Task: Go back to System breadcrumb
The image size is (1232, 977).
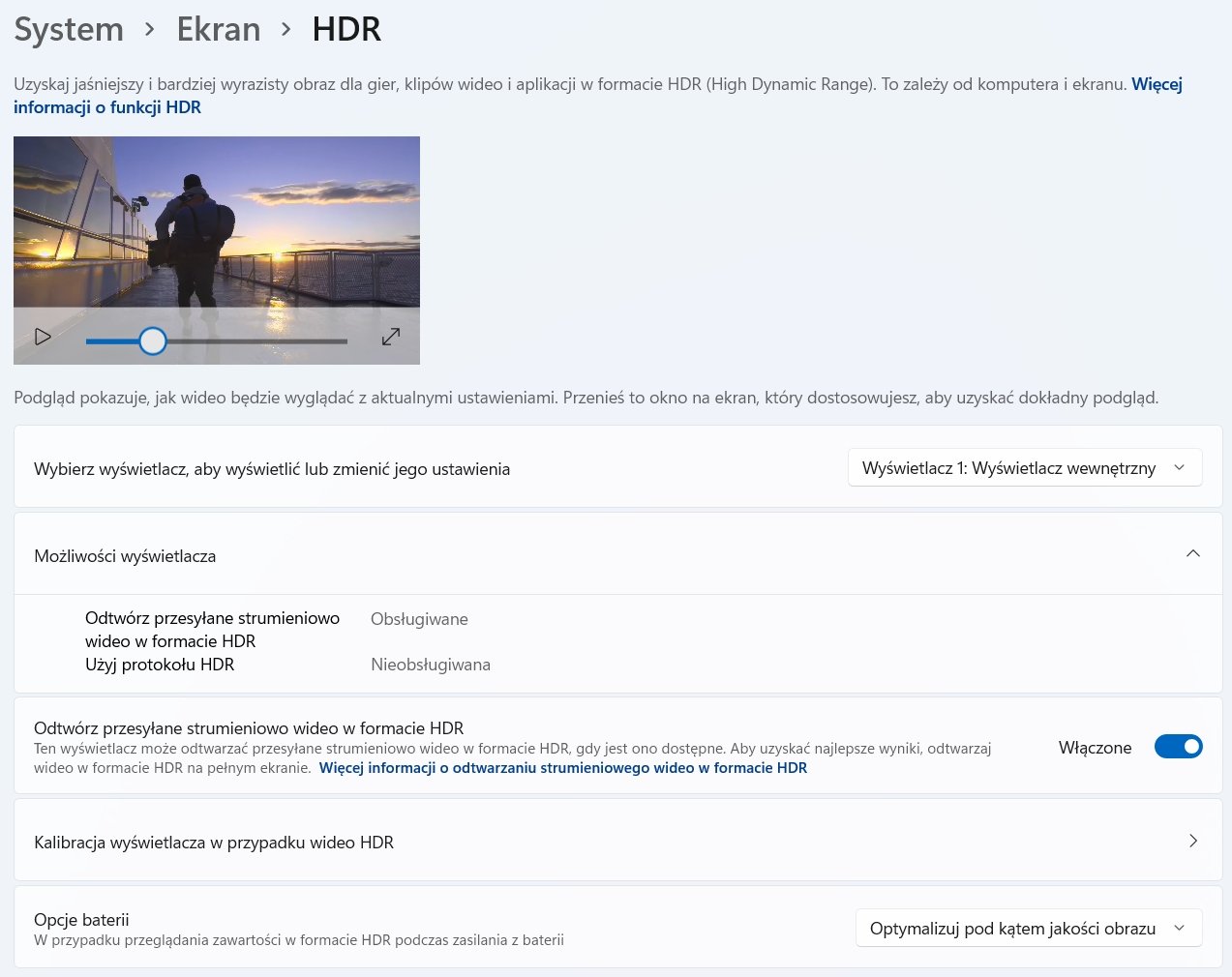Action: pos(69,29)
